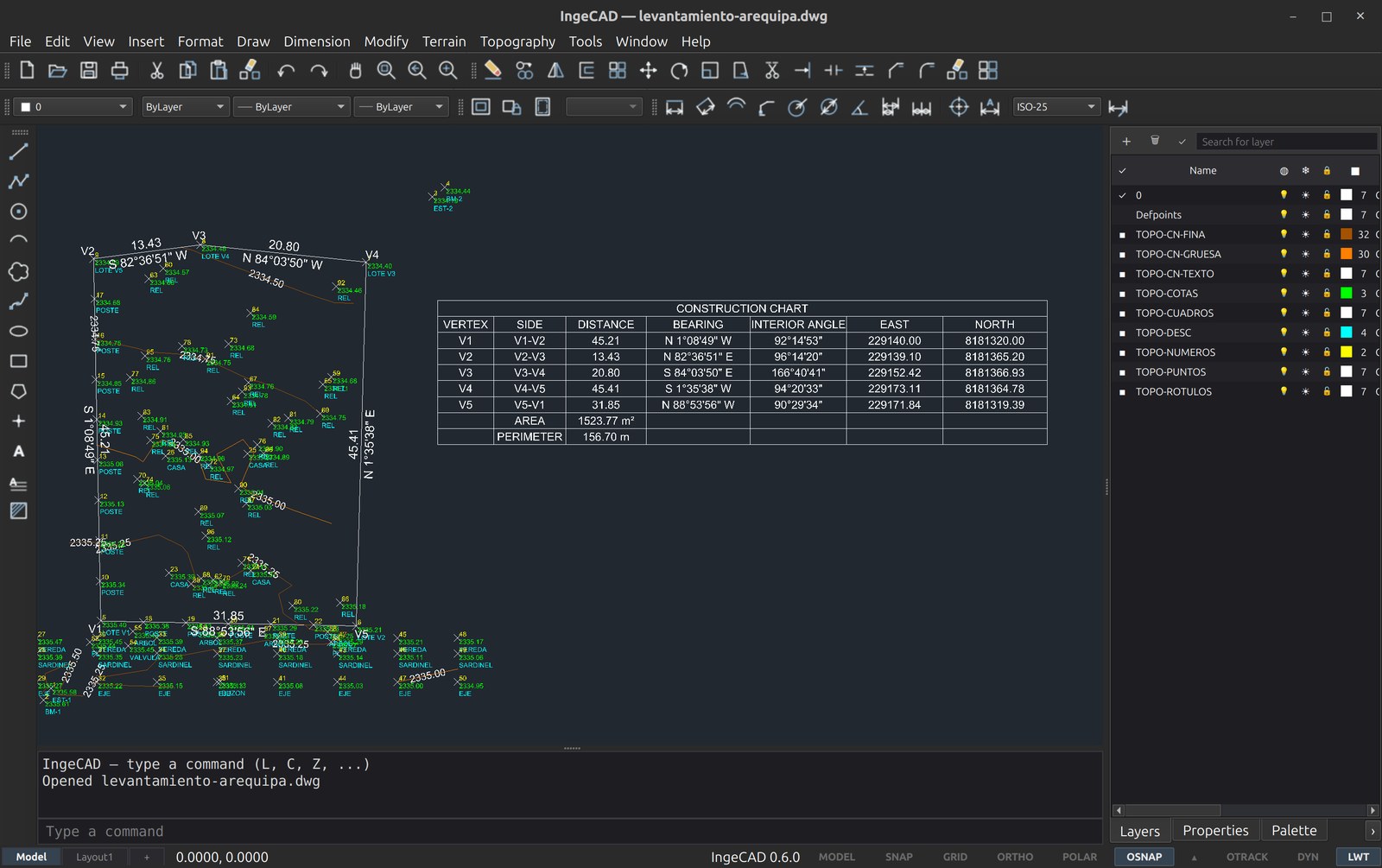Select the Ellipse tool in the draw sidebar
The width and height of the screenshot is (1382, 868).
[x=18, y=331]
